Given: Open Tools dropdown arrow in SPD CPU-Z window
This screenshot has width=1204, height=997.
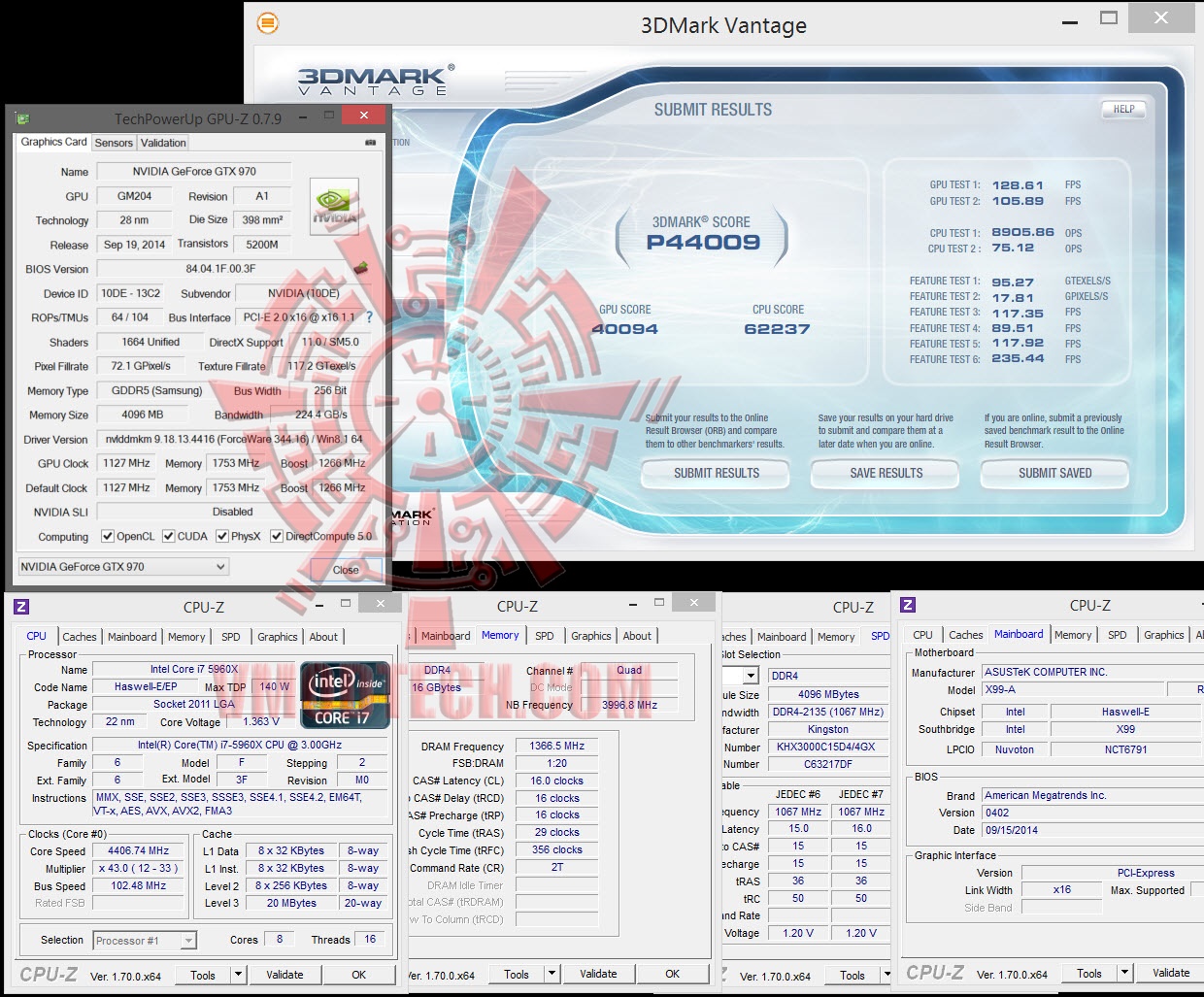Looking at the screenshot, I should [886, 975].
